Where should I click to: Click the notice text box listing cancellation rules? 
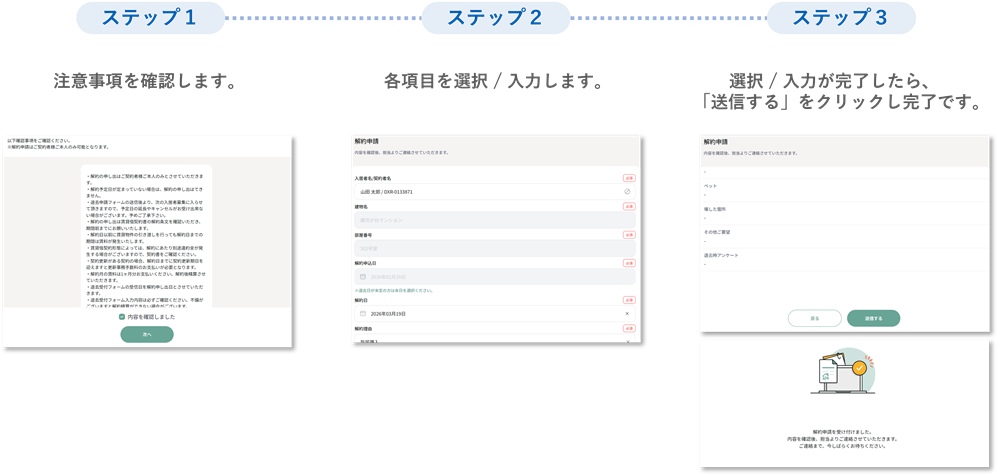(147, 236)
